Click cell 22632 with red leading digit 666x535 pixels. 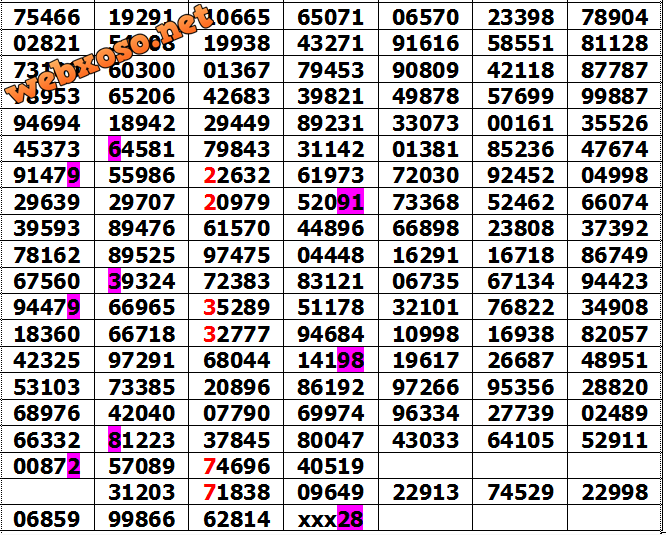(236, 177)
